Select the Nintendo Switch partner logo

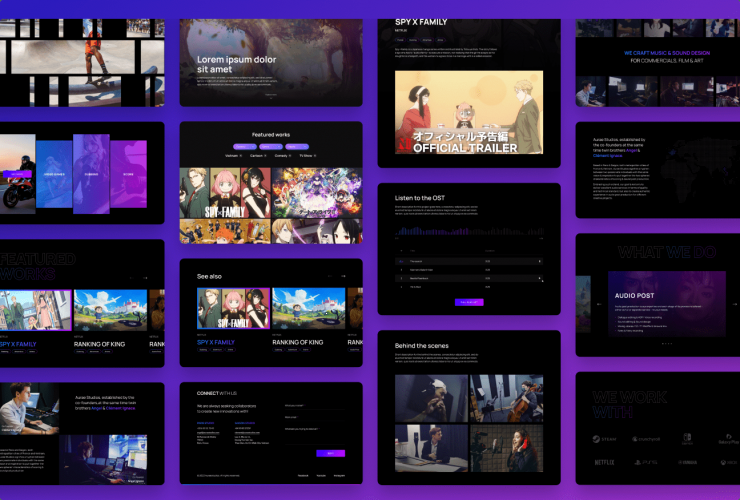click(687, 439)
